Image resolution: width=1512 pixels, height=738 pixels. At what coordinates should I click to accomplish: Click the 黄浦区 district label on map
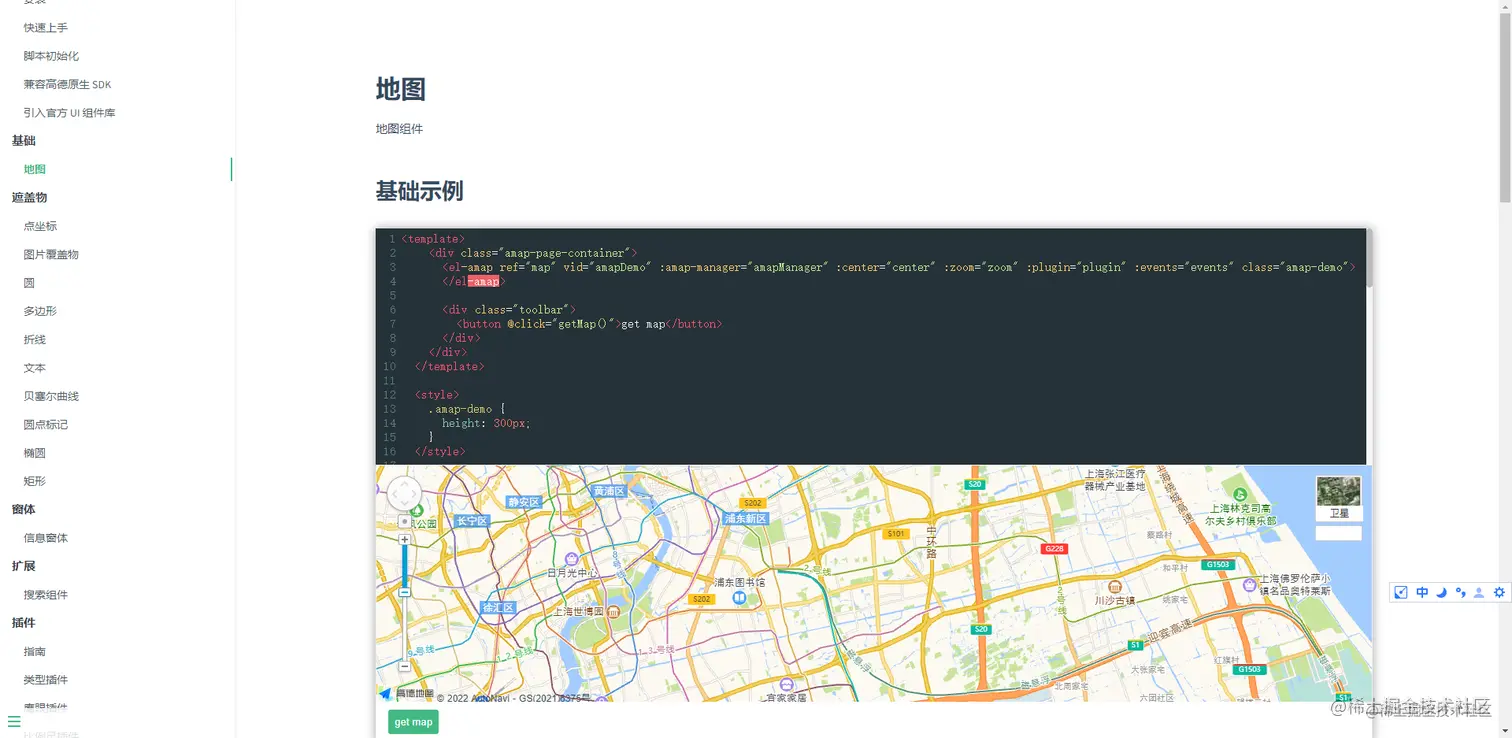(609, 491)
